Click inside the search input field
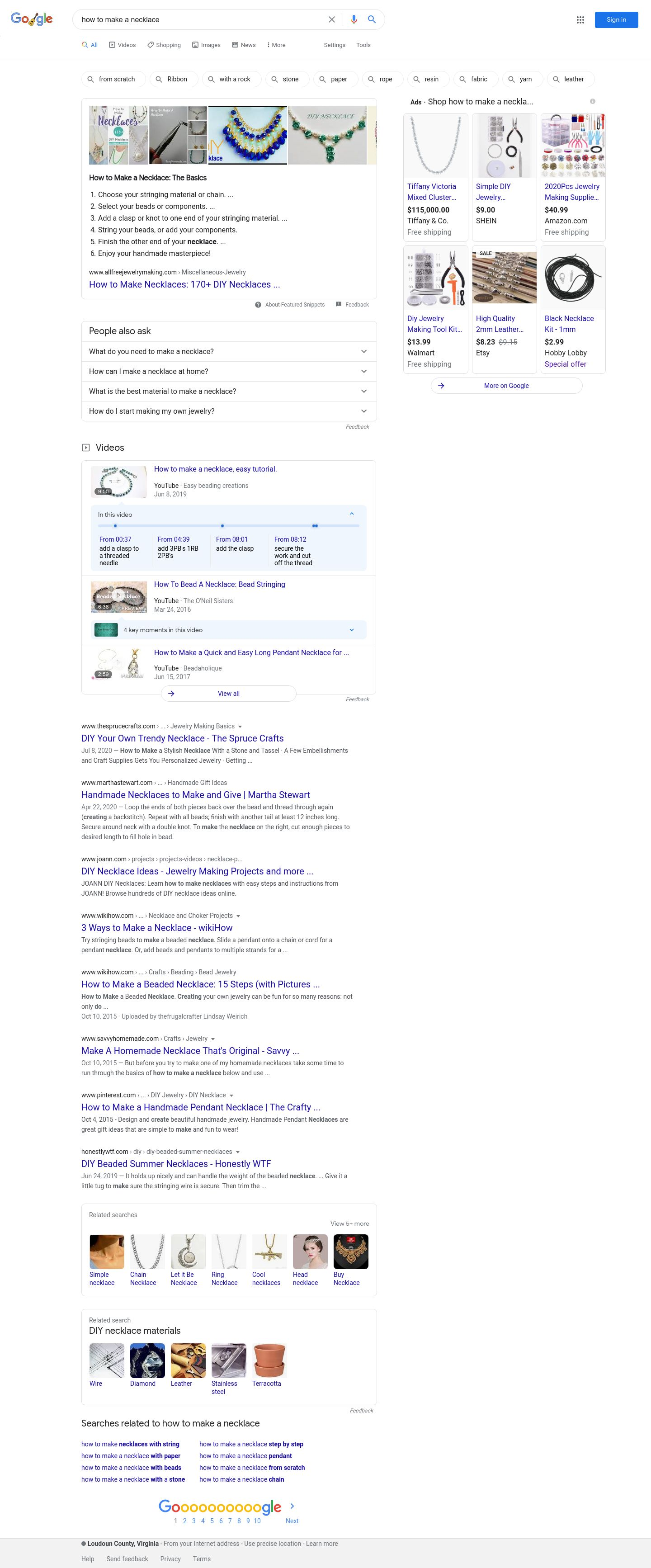 pos(201,19)
